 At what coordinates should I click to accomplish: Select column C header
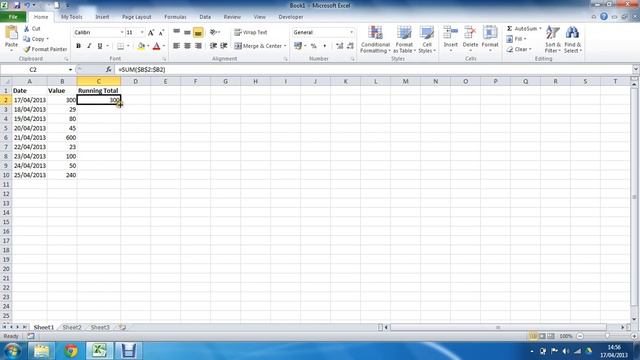tap(98, 82)
